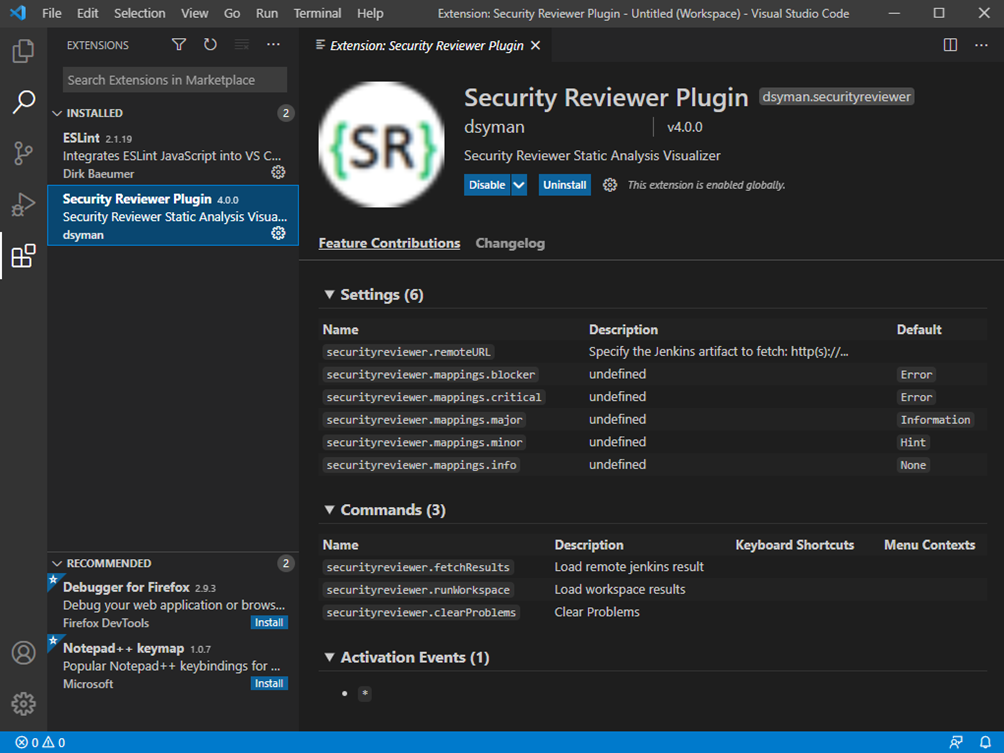Open the Accounts icon in the activity bar

[x=23, y=652]
